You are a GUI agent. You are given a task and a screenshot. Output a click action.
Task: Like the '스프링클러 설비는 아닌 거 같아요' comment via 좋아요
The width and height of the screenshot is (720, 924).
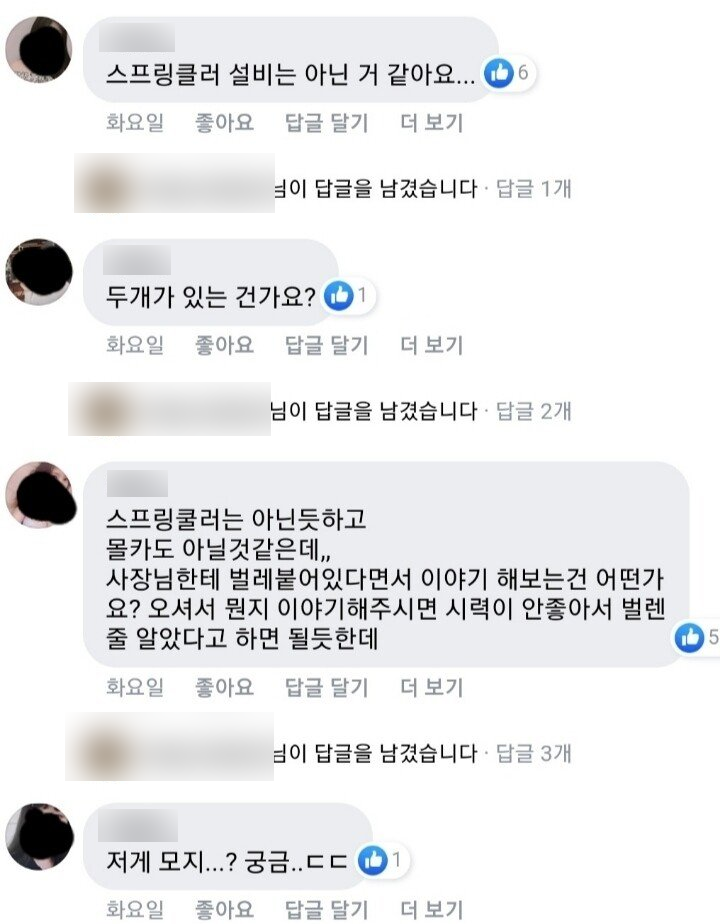224,123
